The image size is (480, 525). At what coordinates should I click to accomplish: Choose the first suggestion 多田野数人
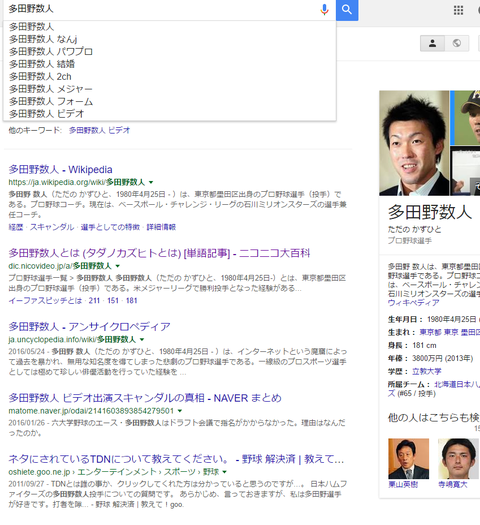(x=169, y=27)
